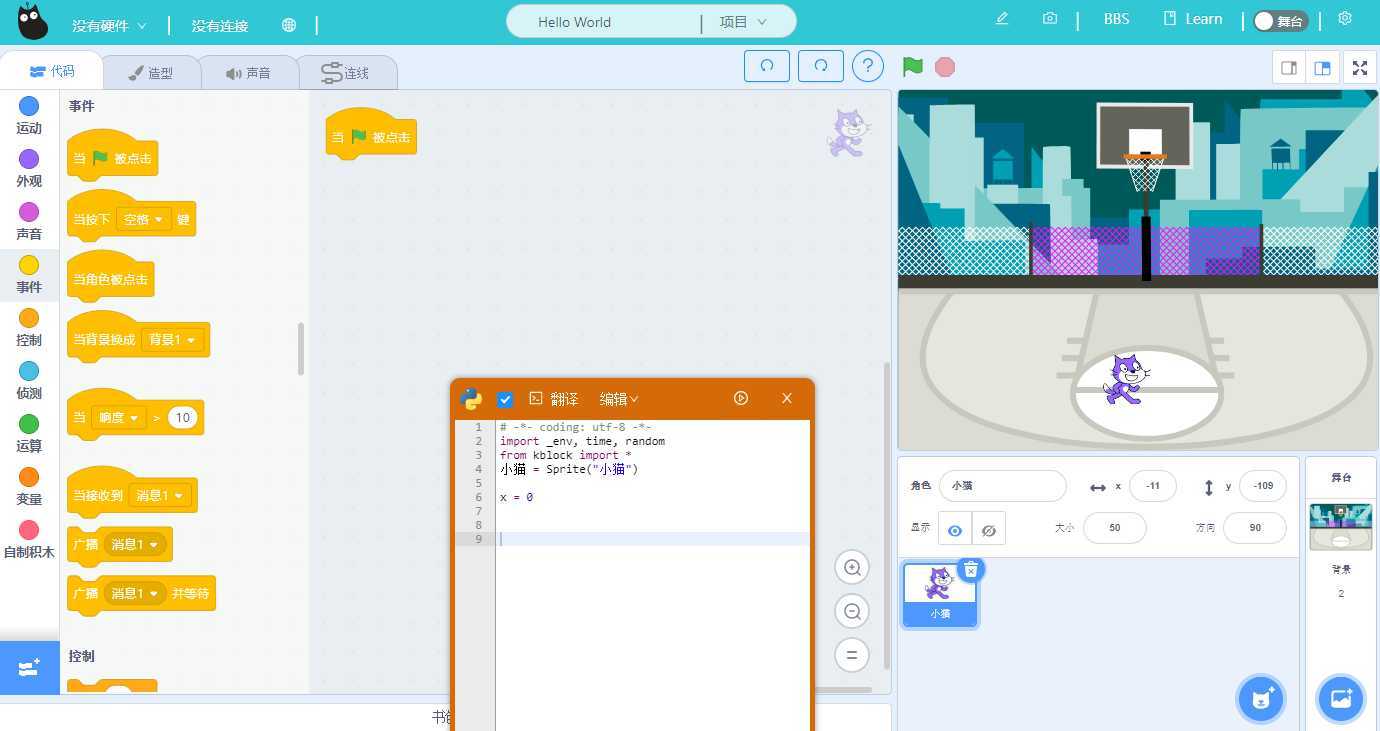Open the help question mark icon
Viewport: 1380px width, 731px height.
tap(868, 66)
